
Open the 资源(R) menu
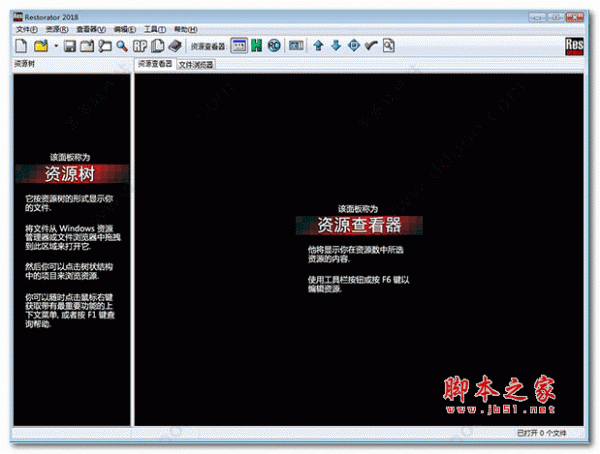point(57,29)
